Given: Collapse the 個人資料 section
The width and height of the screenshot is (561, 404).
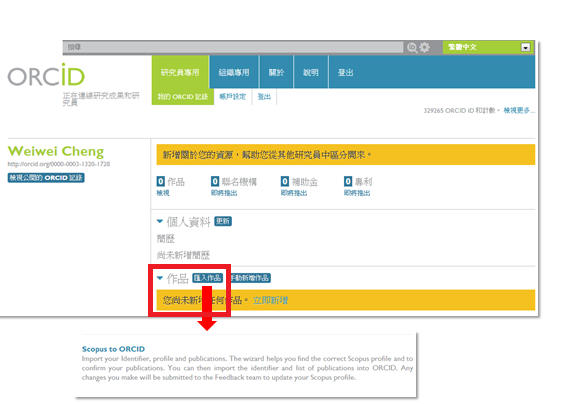Looking at the screenshot, I should [x=160, y=222].
